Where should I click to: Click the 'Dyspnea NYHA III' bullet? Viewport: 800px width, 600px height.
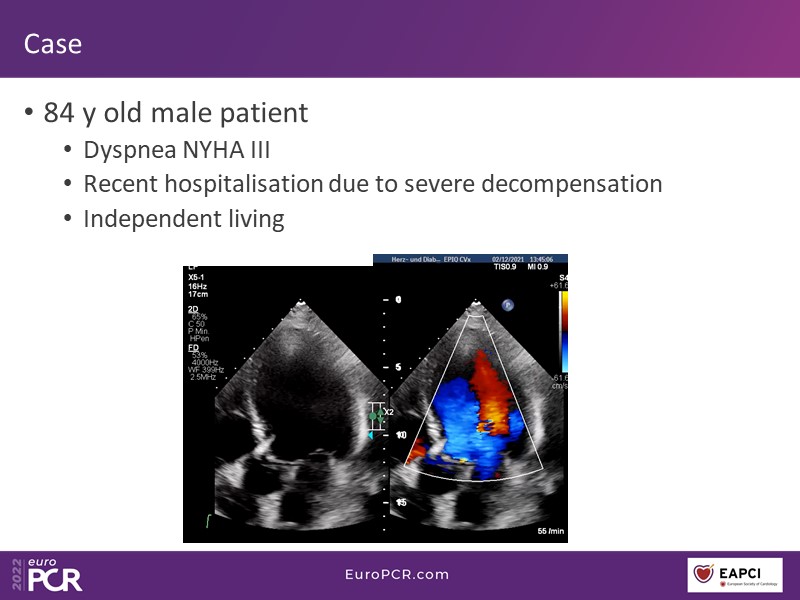(175, 151)
